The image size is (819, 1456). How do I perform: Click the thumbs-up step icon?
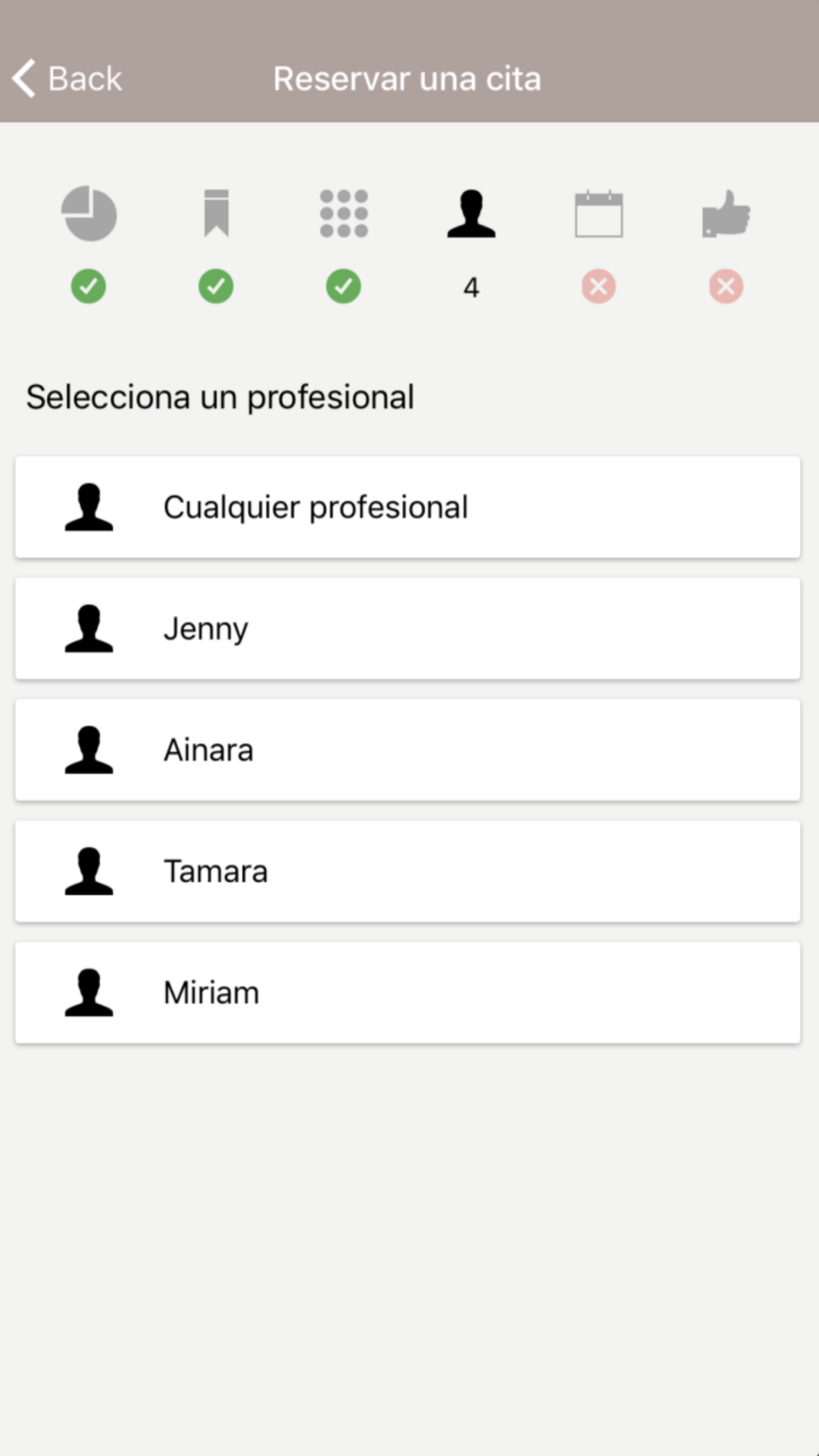pyautogui.click(x=726, y=214)
